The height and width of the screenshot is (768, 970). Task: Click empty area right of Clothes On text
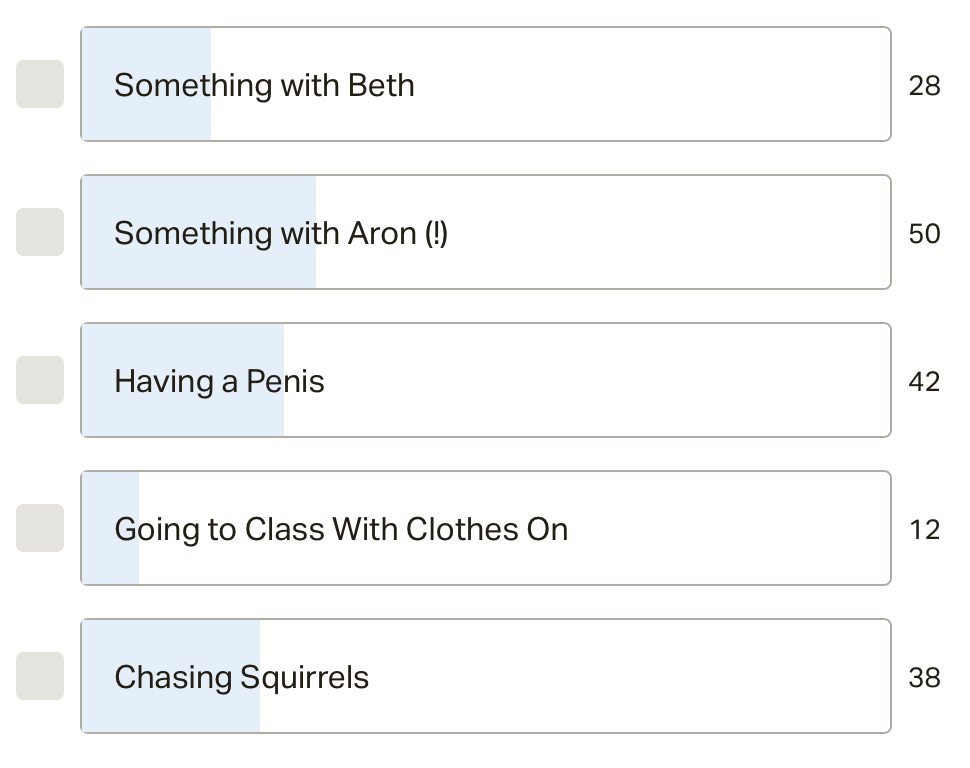point(730,529)
